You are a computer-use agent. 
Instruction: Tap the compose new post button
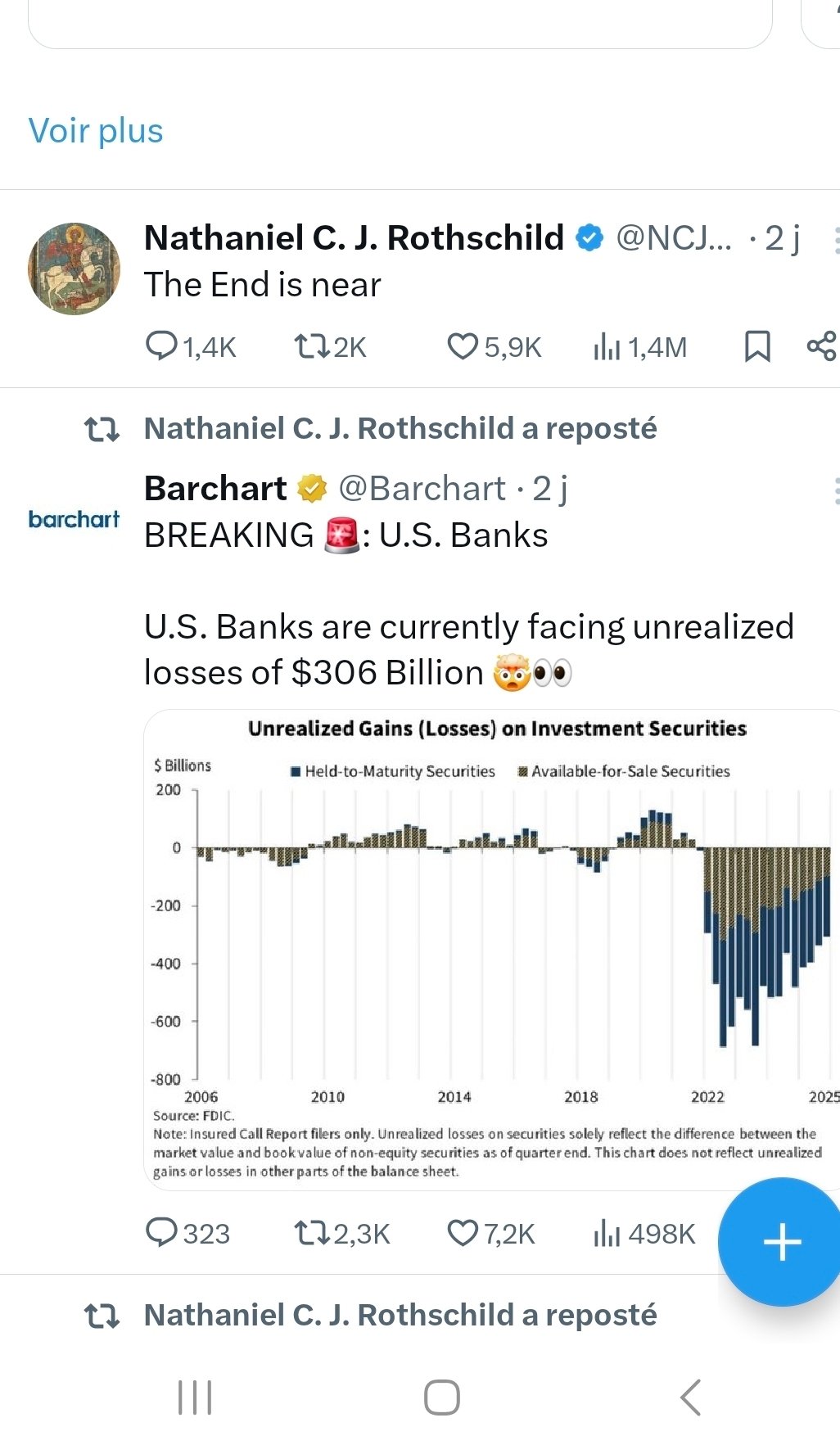pyautogui.click(x=782, y=1241)
